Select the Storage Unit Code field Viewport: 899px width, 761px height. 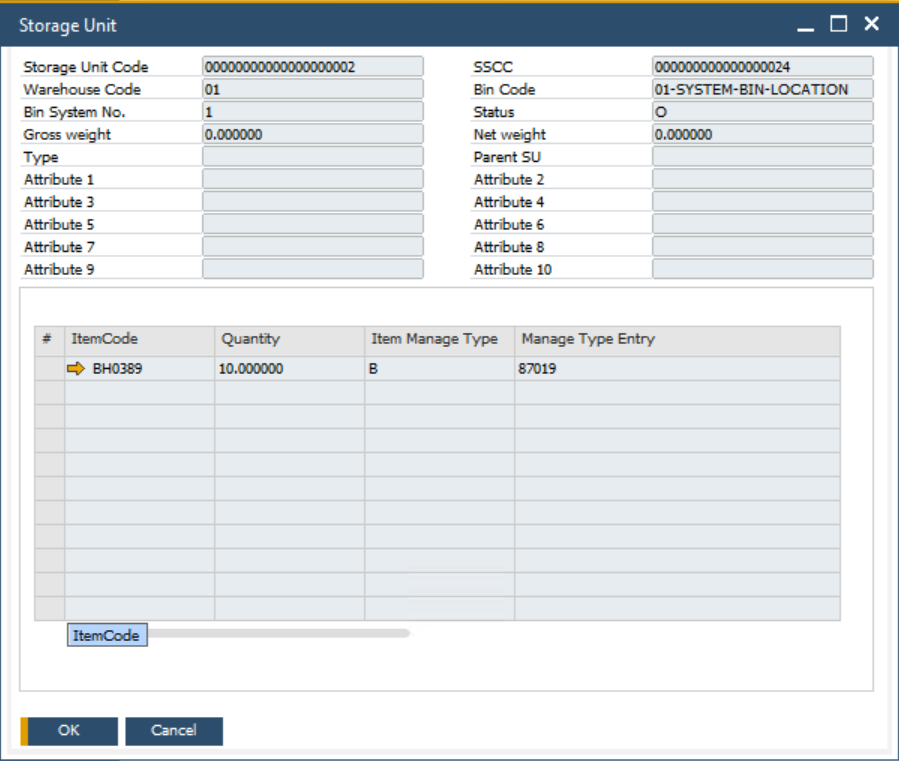311,67
